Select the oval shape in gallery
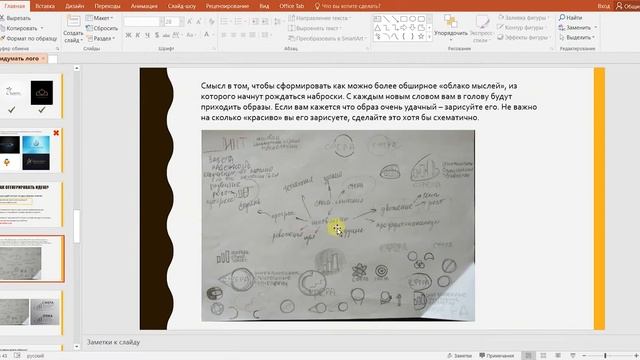 pos(412,19)
